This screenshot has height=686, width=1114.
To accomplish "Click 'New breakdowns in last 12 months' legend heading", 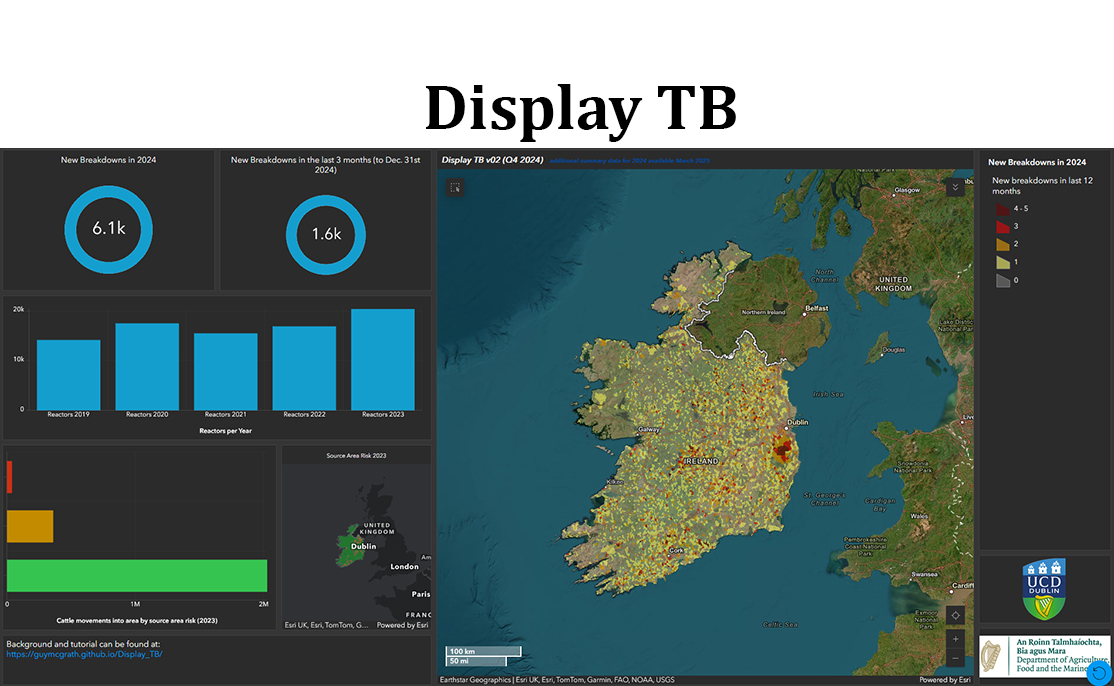I will (1042, 186).
